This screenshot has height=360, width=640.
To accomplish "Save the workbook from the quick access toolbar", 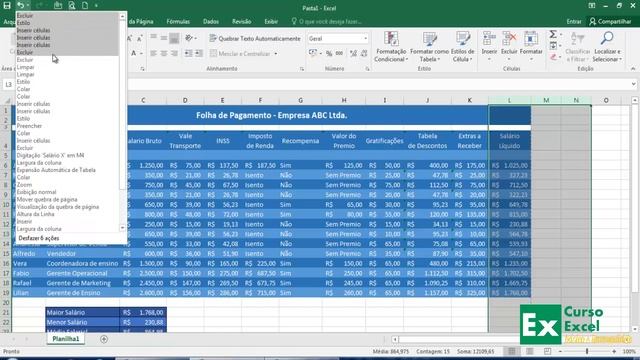I will pyautogui.click(x=7, y=5).
